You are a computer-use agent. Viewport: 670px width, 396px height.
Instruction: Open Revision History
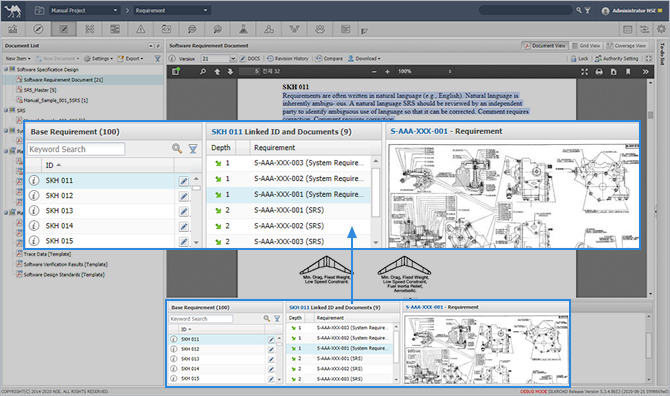[x=288, y=59]
